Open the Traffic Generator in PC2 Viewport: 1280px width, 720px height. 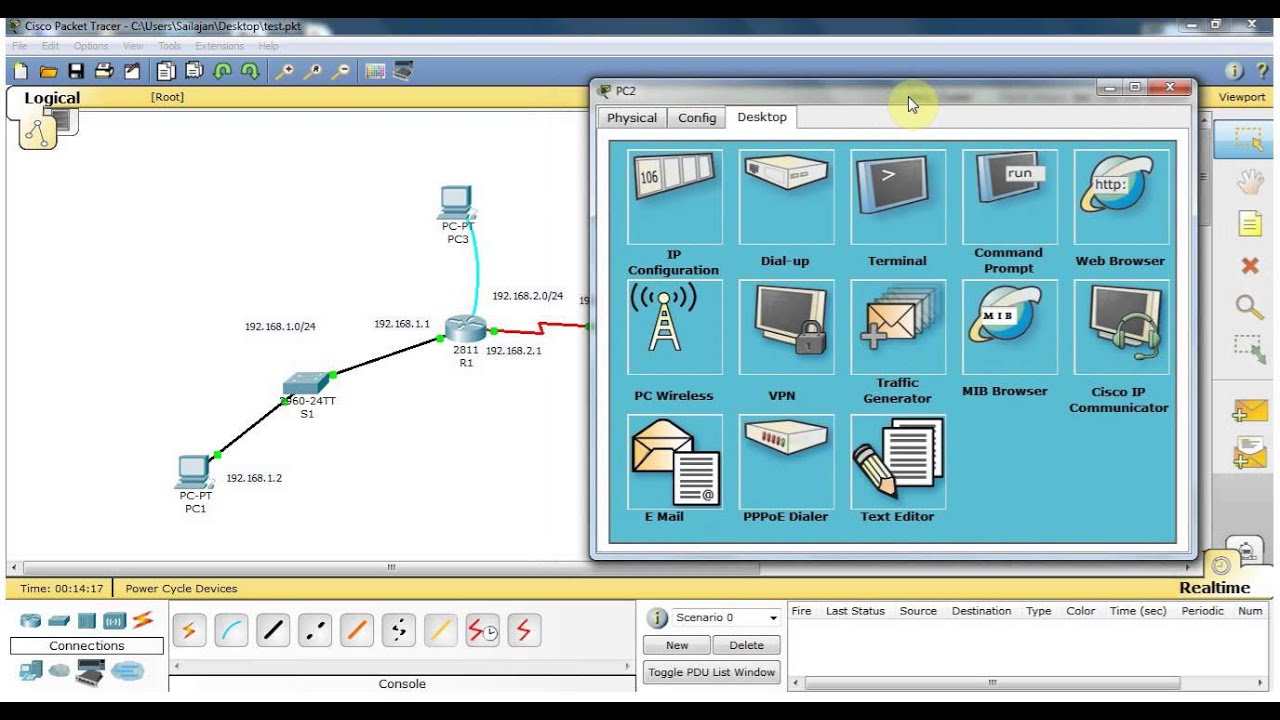click(x=898, y=327)
